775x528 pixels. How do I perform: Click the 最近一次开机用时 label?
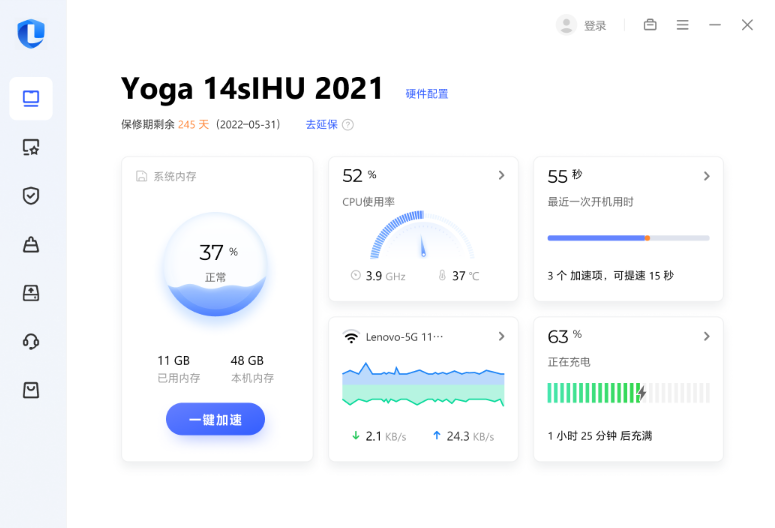[590, 202]
